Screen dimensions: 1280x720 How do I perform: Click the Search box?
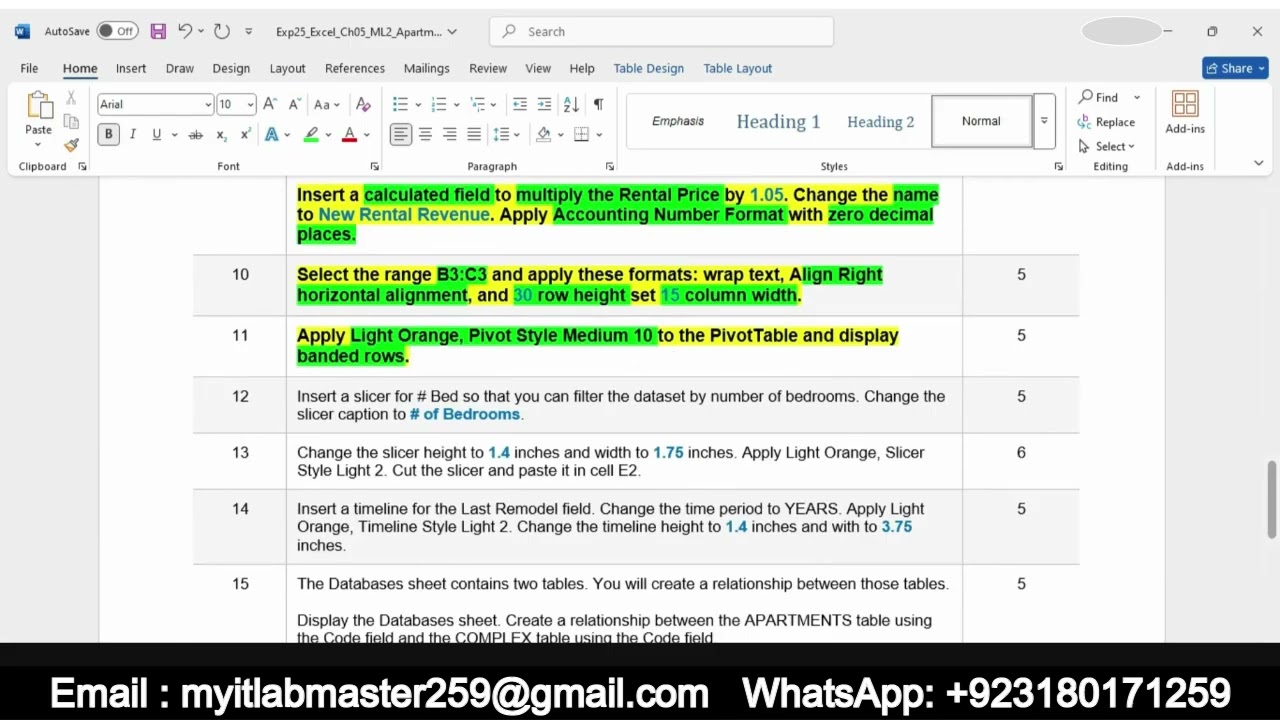[661, 32]
